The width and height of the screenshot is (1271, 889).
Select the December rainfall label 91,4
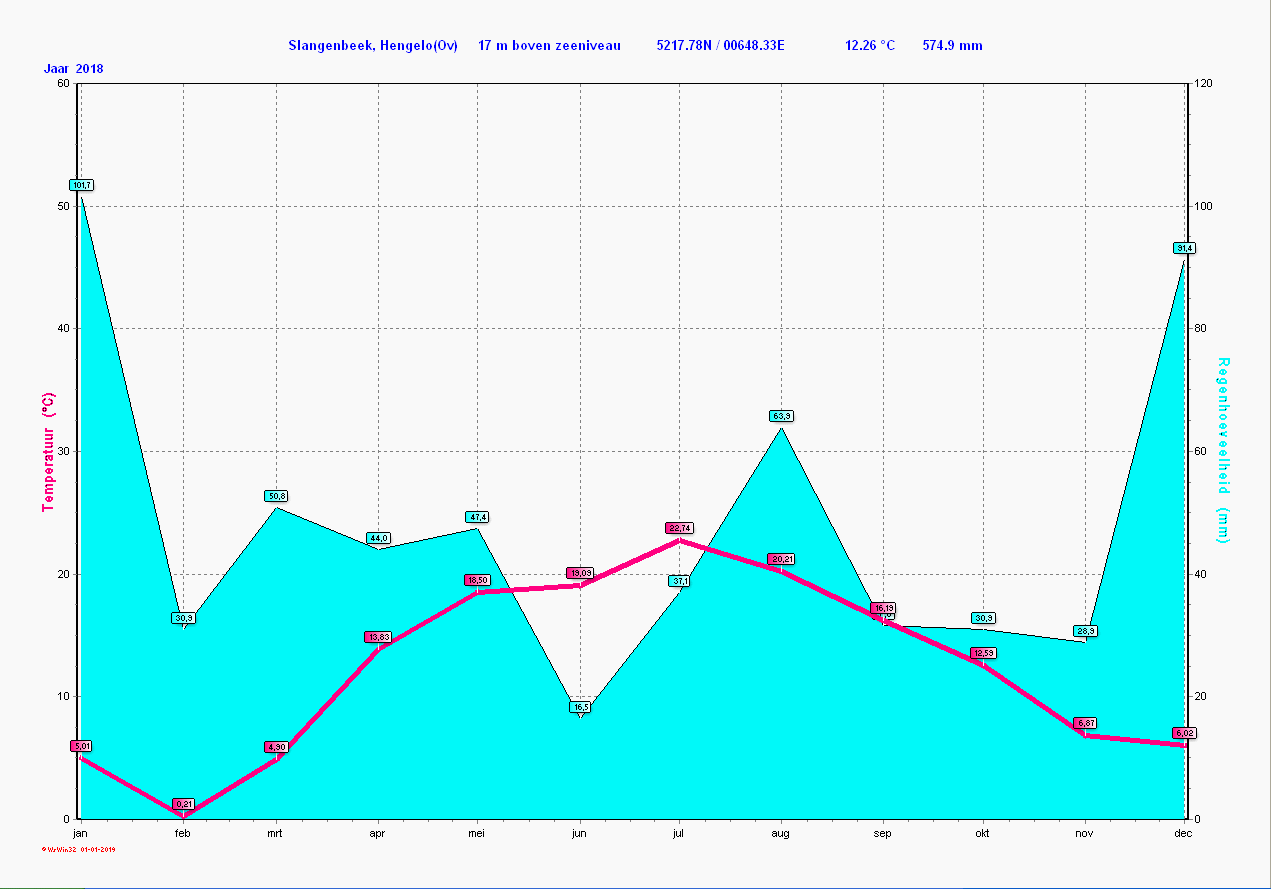1184,248
